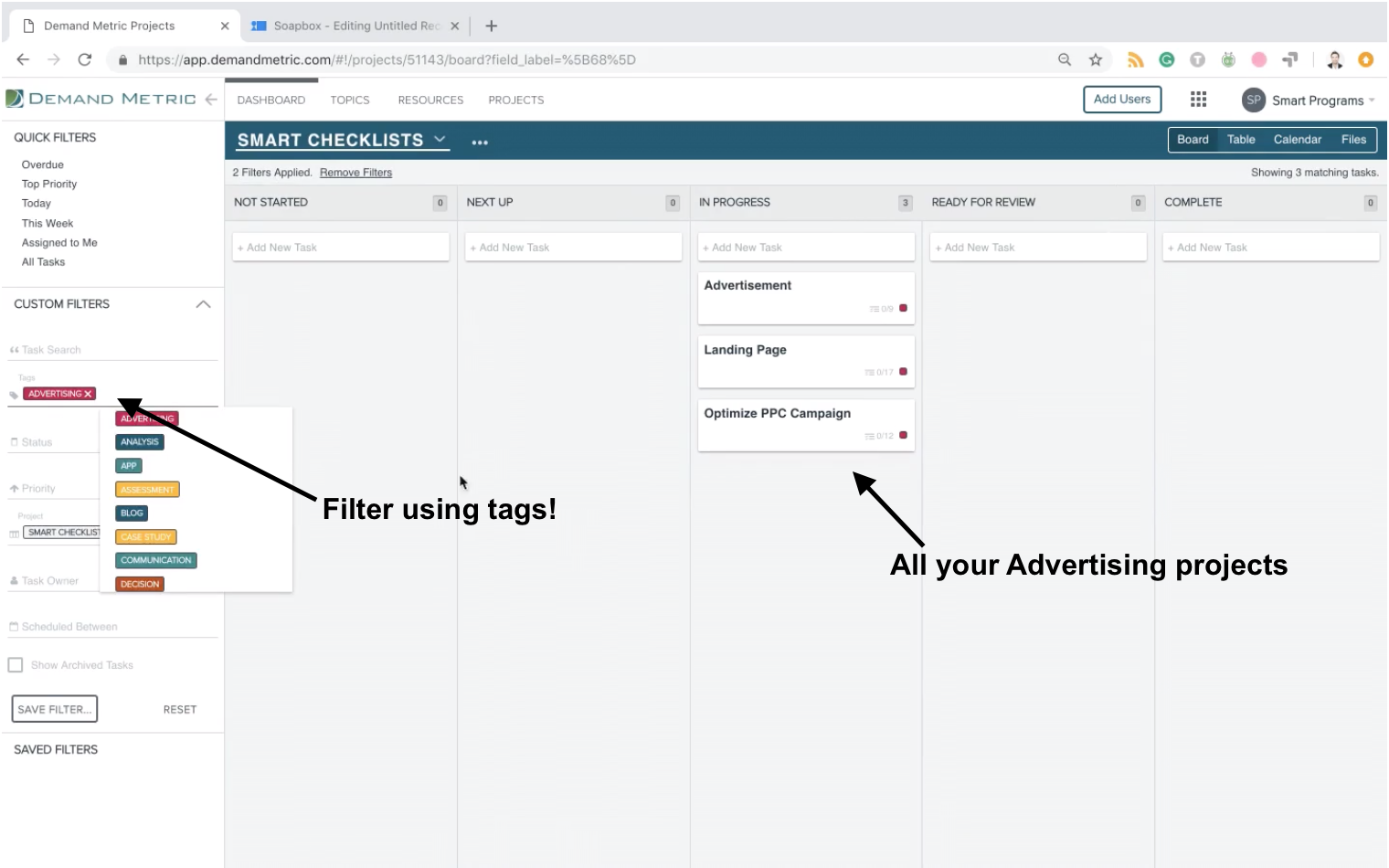Click the orange extension icon
The image size is (1389, 868).
(1365, 59)
